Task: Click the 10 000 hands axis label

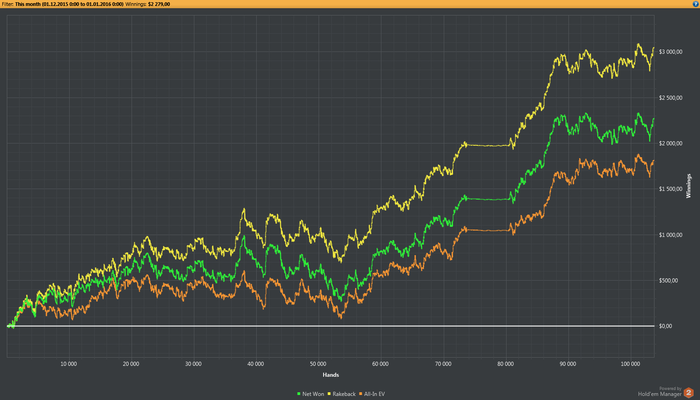Action: (x=69, y=364)
